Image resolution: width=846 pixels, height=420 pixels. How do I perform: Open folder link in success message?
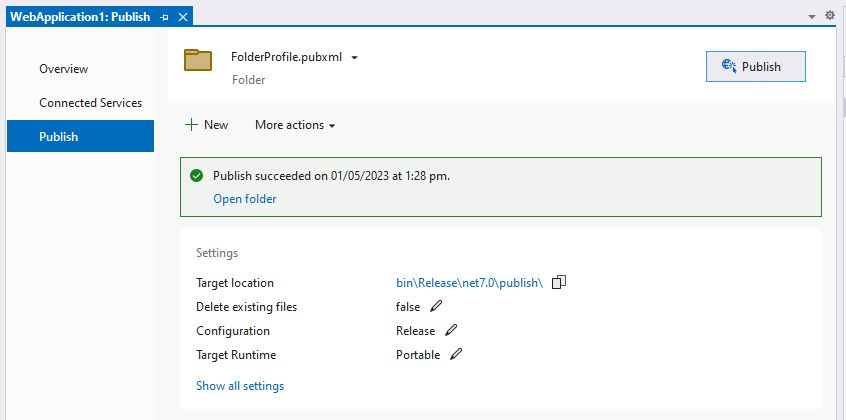(x=245, y=199)
